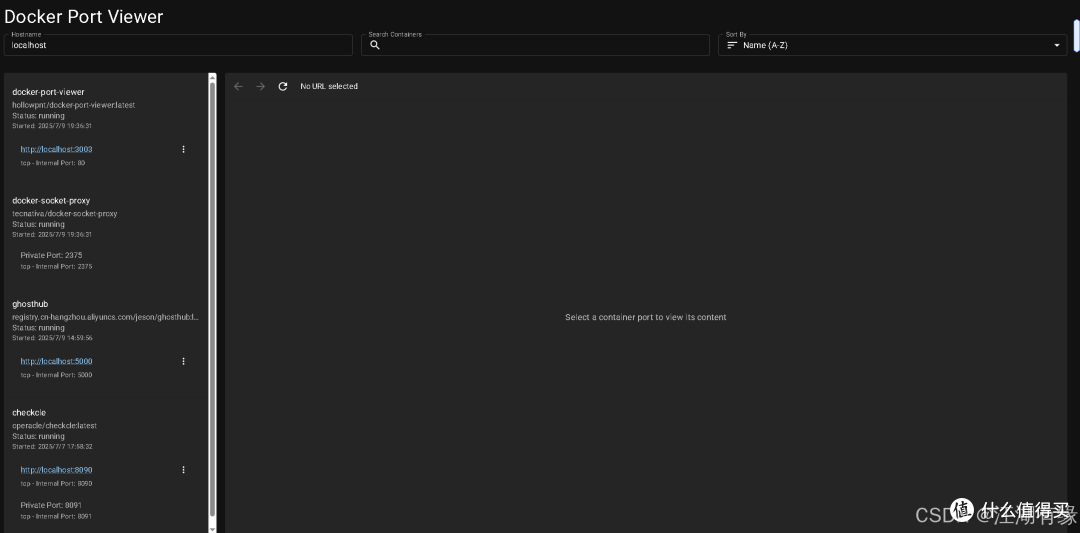Click Private Port: 2375 text
Image resolution: width=1080 pixels, height=533 pixels.
tap(51, 255)
